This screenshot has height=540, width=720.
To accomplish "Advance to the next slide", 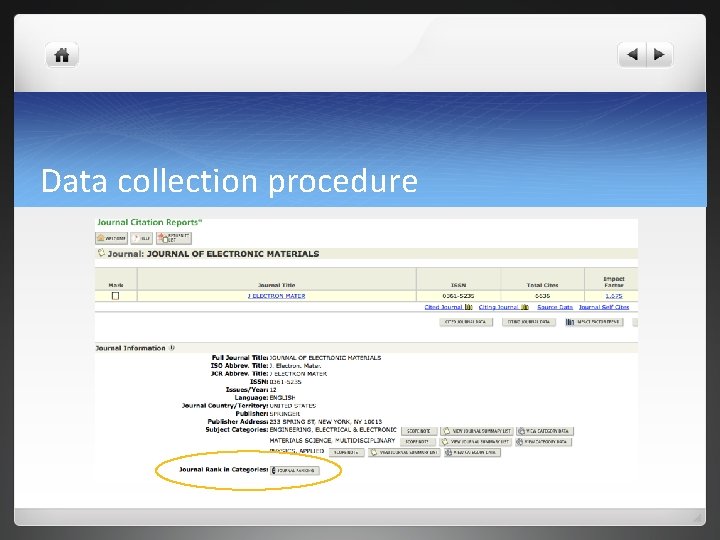I will [659, 55].
